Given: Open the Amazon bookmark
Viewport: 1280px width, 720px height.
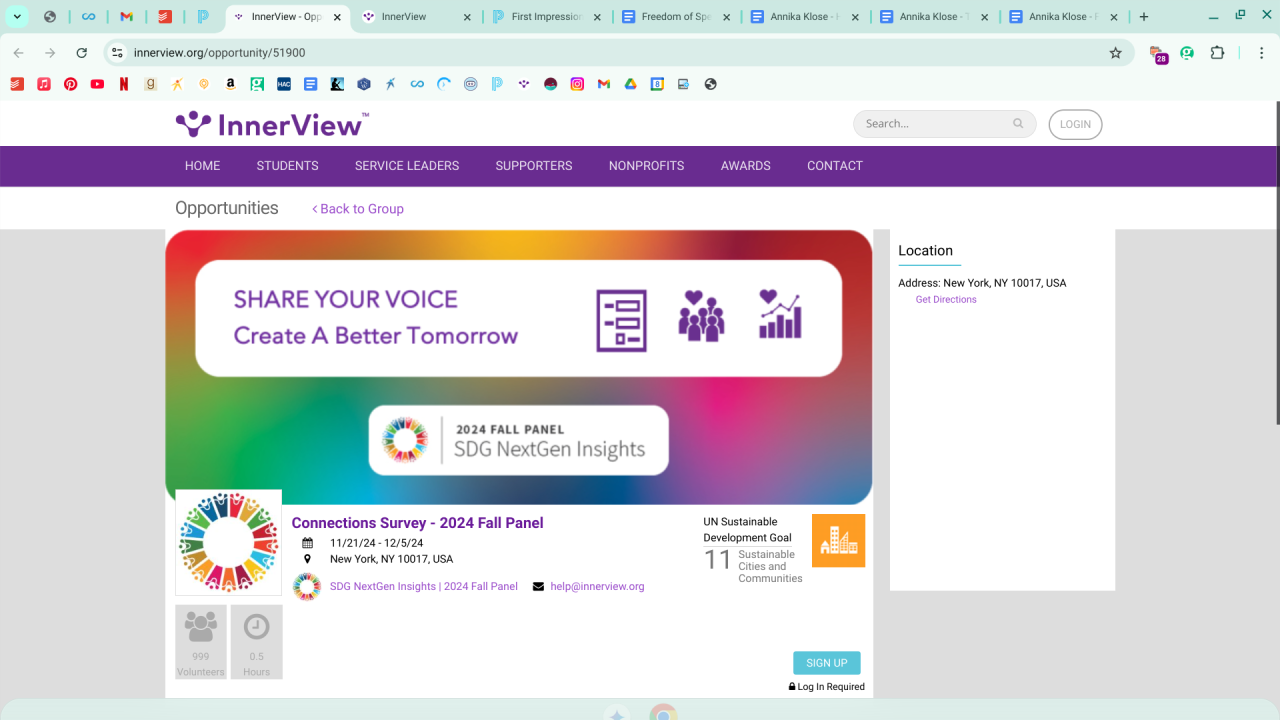Looking at the screenshot, I should pyautogui.click(x=231, y=84).
